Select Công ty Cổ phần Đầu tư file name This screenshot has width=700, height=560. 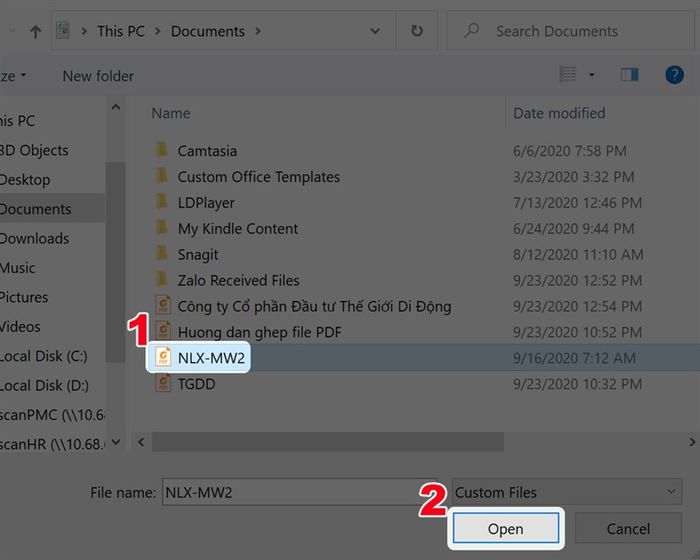point(314,306)
